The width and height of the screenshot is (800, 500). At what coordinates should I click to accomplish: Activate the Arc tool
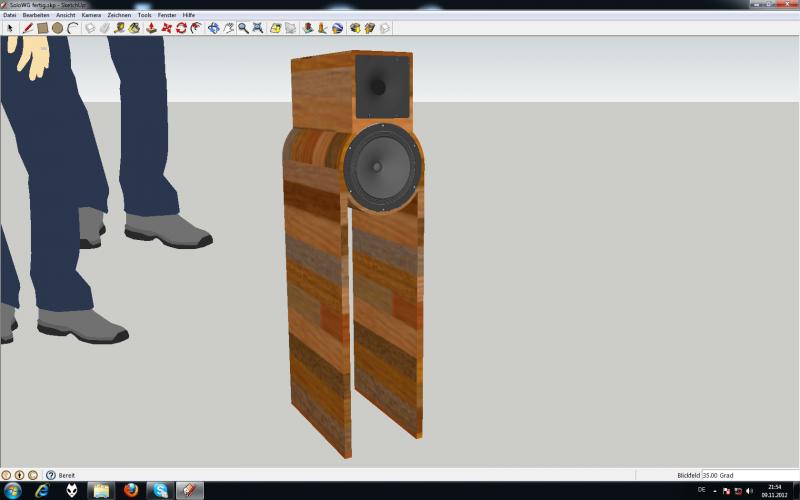coord(73,28)
